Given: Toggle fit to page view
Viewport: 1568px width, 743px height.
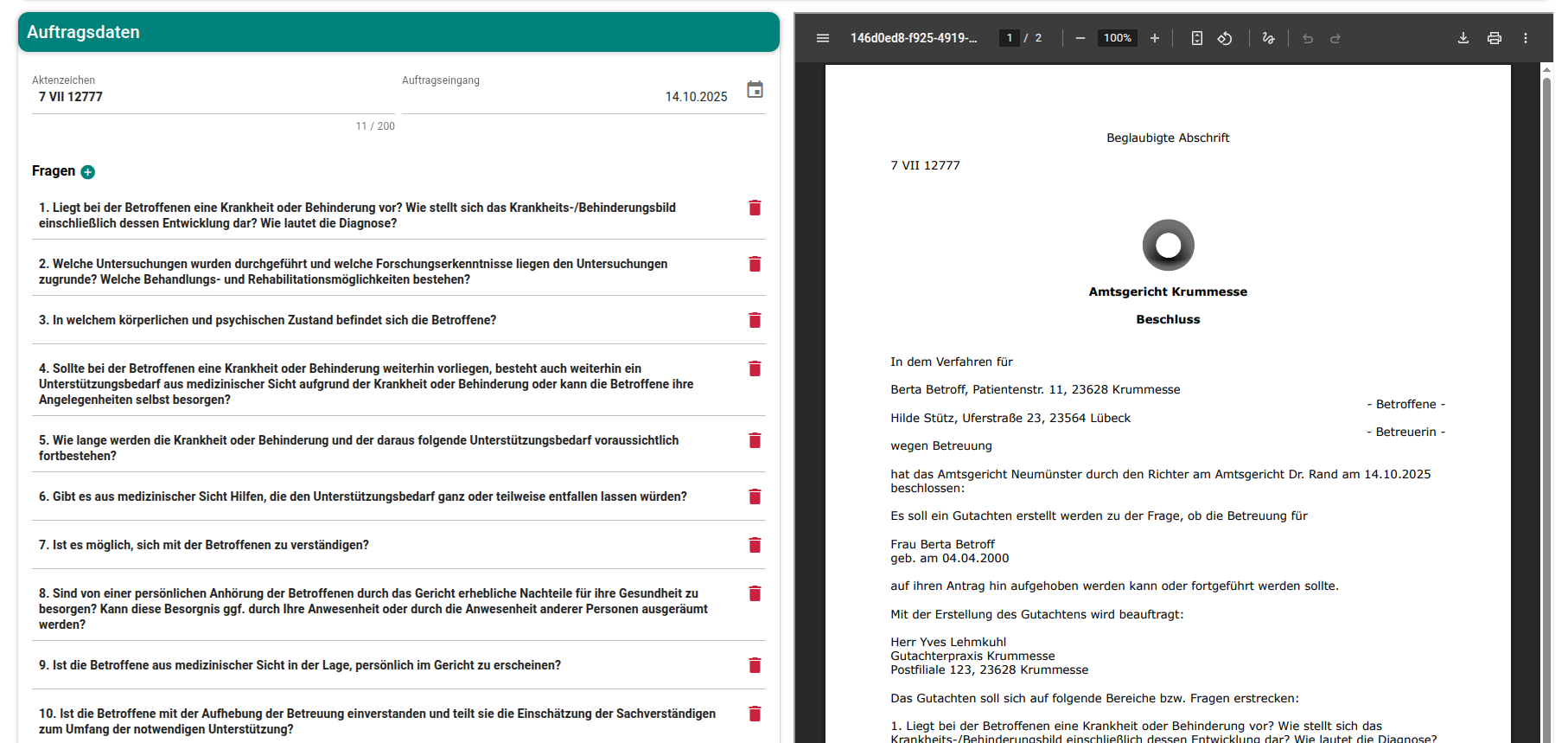Looking at the screenshot, I should [x=1197, y=38].
